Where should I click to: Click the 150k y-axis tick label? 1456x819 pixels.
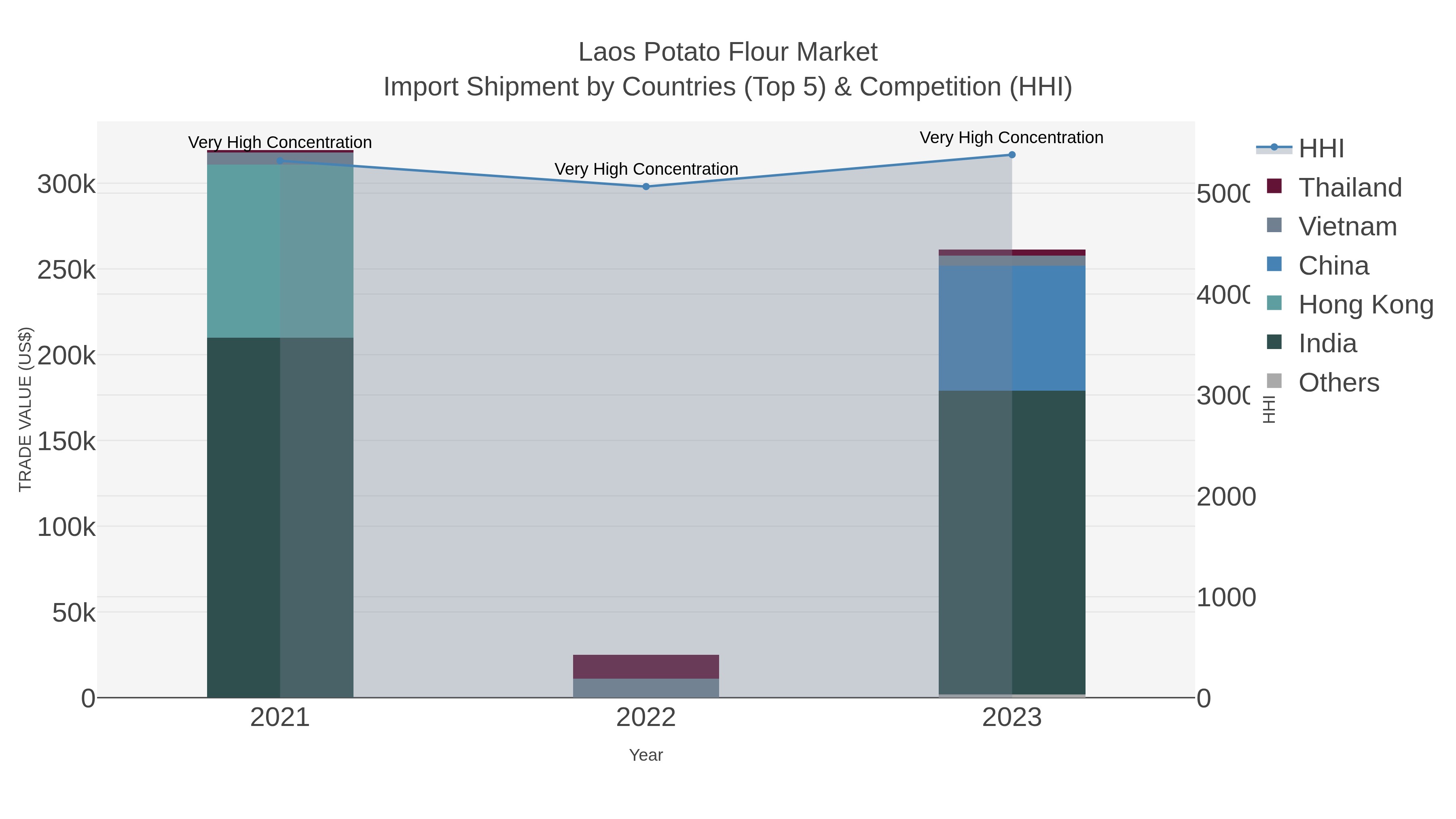(66, 441)
